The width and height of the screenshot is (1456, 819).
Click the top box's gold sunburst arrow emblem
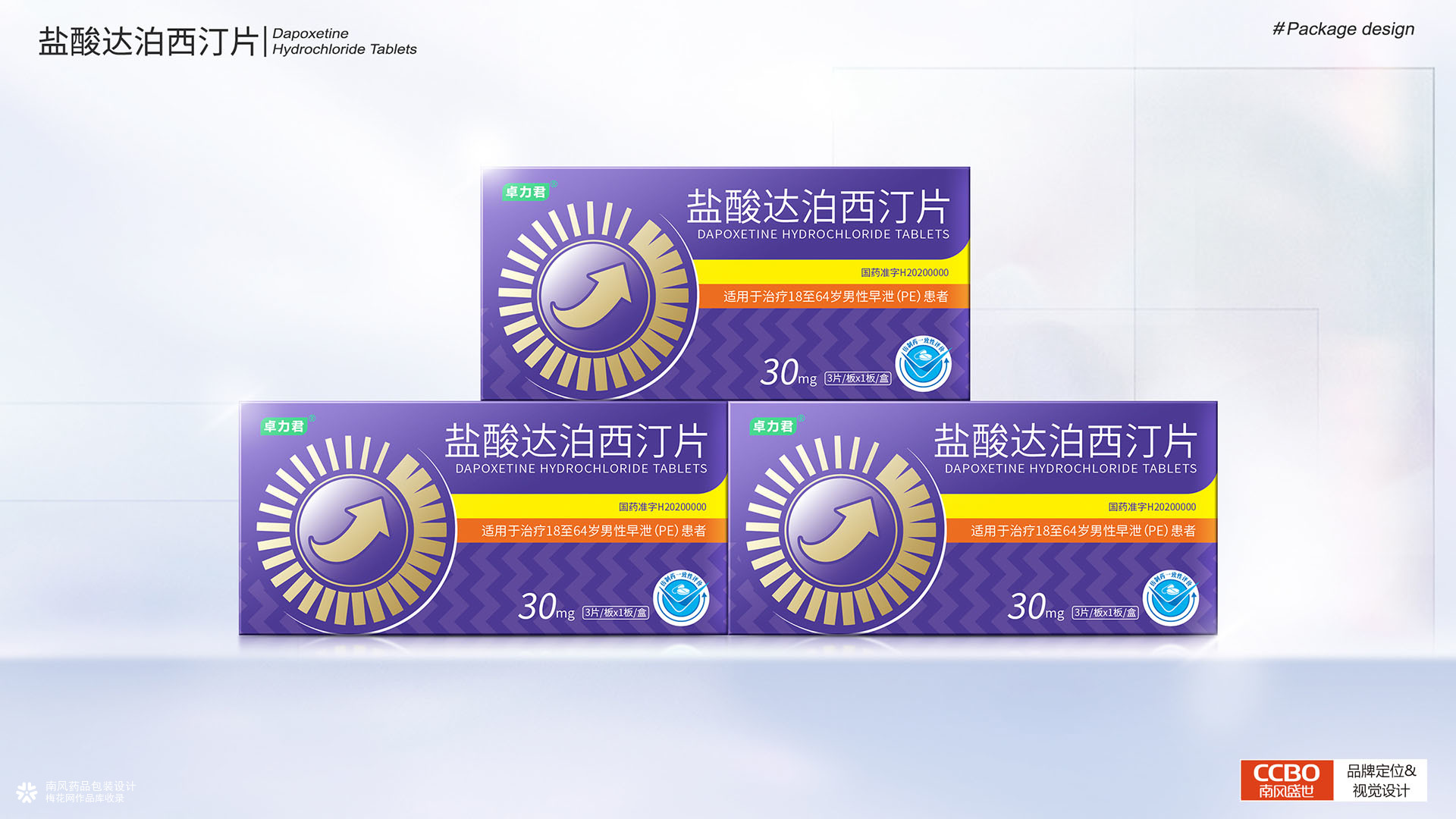[x=593, y=296]
